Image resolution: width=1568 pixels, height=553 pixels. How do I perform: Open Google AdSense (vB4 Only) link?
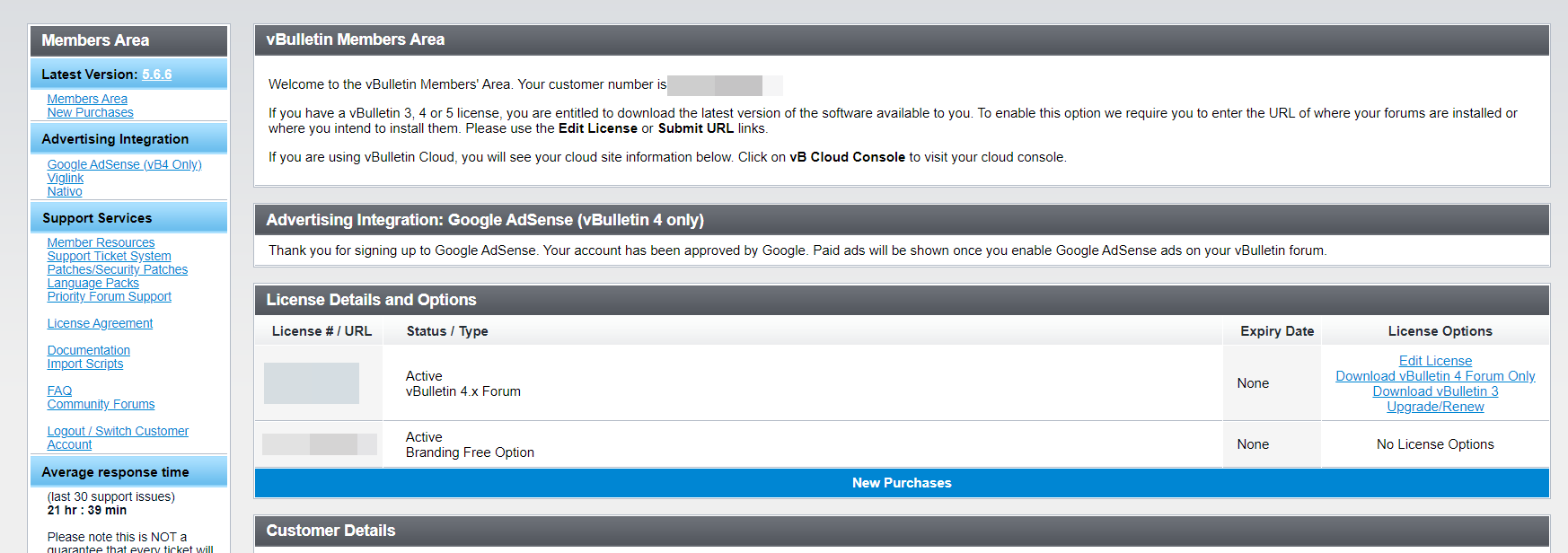124,164
